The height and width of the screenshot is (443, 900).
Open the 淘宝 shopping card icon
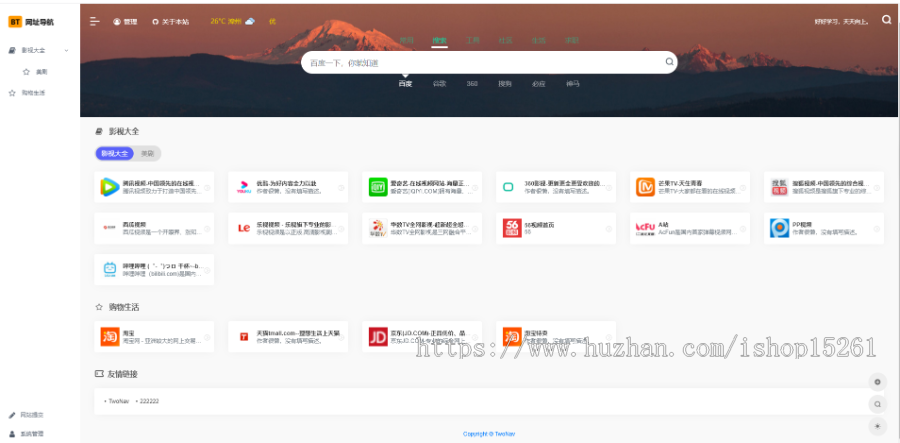point(109,337)
